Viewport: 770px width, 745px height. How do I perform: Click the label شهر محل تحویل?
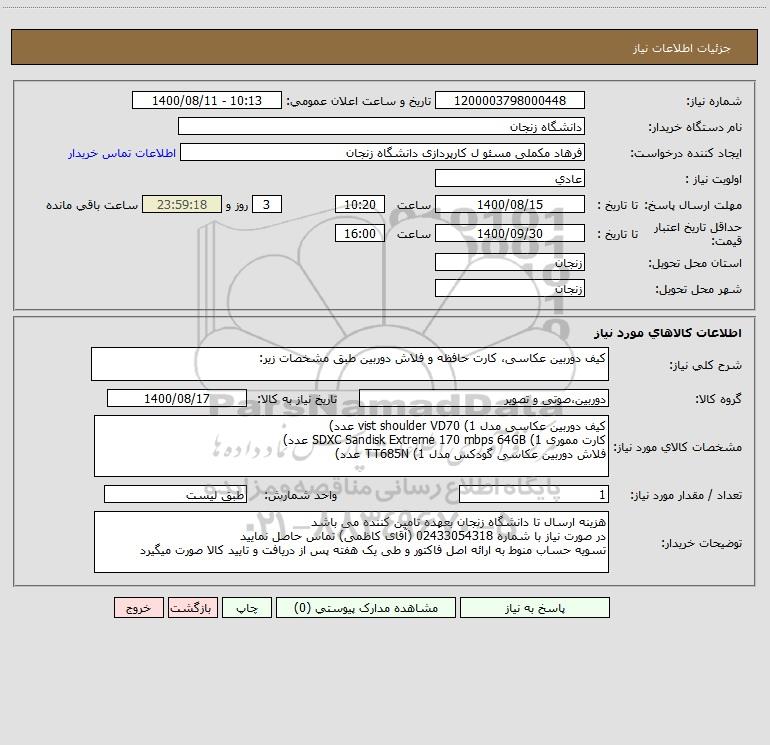pyautogui.click(x=698, y=290)
